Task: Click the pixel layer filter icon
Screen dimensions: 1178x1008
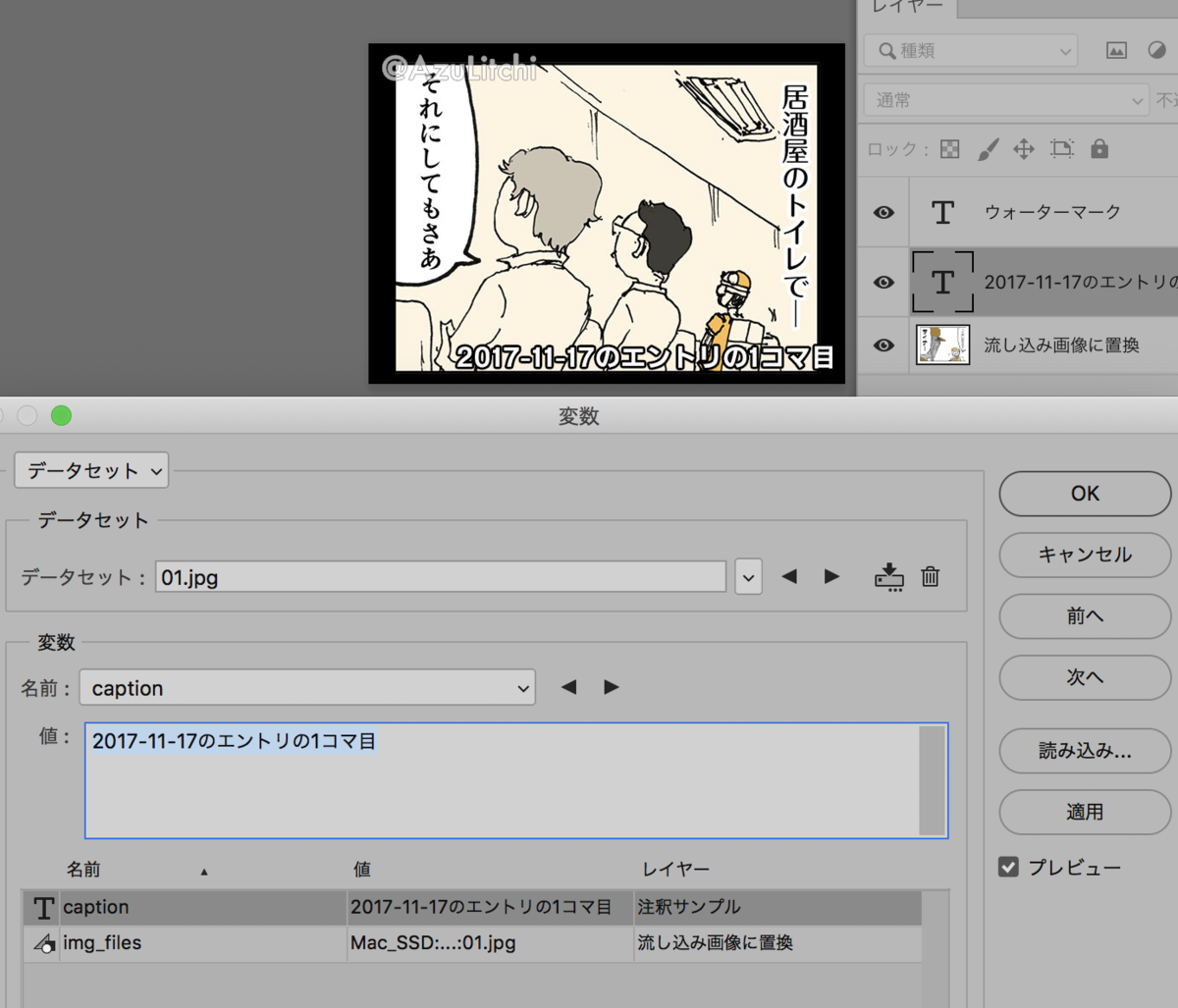Action: click(1116, 50)
